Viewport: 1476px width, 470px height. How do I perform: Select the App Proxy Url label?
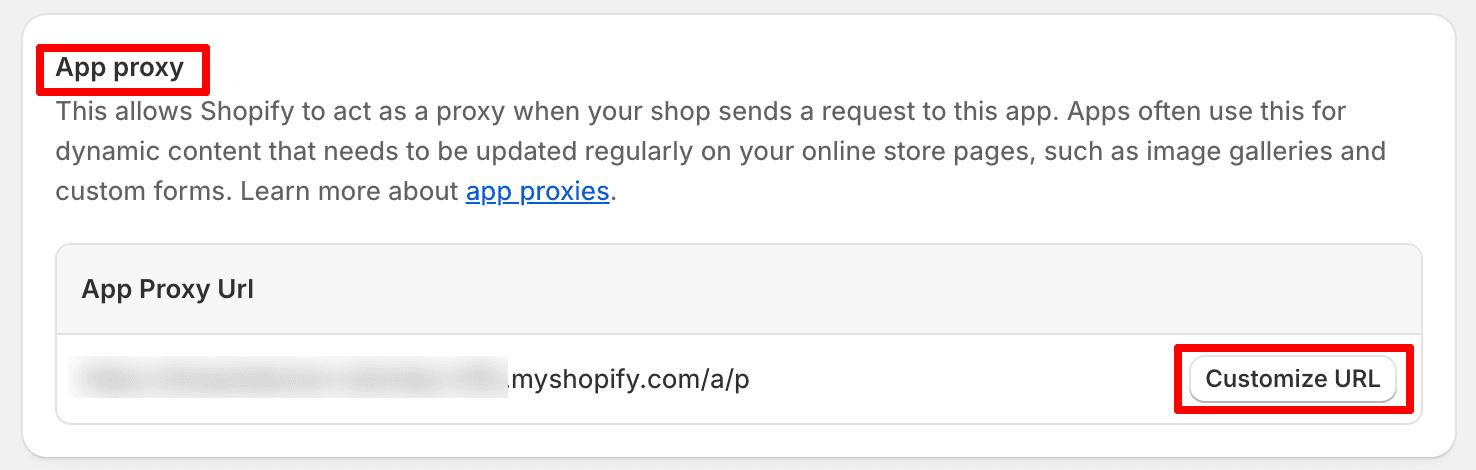pyautogui.click(x=167, y=290)
